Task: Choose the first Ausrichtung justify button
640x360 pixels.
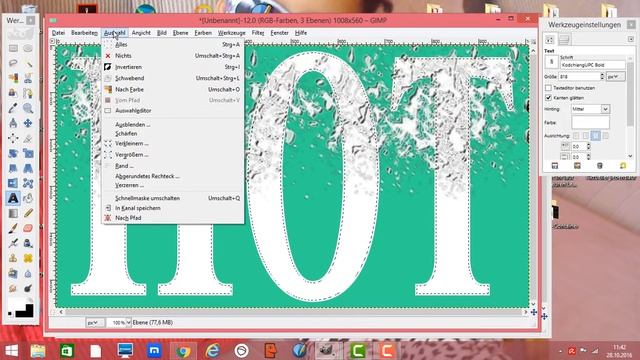Action: pyautogui.click(x=576, y=136)
